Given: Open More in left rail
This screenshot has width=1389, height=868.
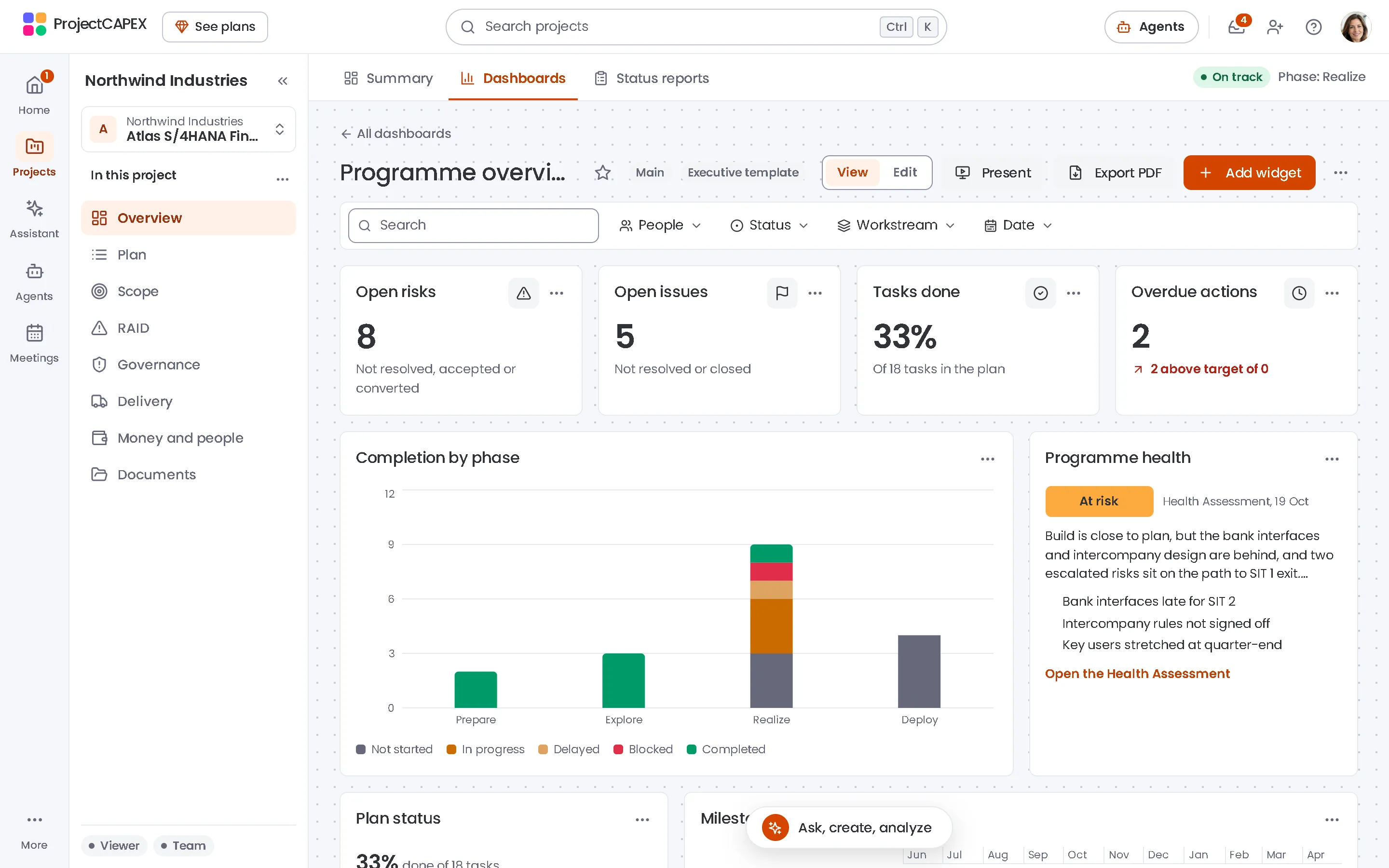Looking at the screenshot, I should point(34,831).
